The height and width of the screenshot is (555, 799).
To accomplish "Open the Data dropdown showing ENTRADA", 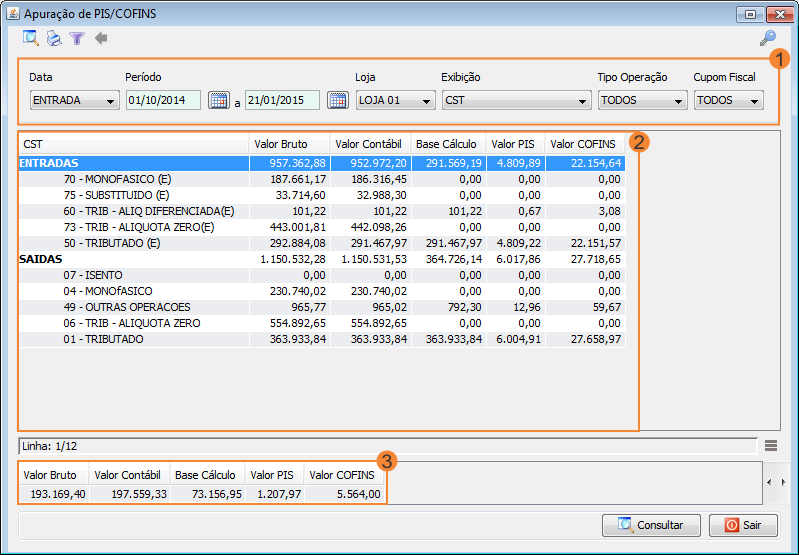I will click(74, 100).
